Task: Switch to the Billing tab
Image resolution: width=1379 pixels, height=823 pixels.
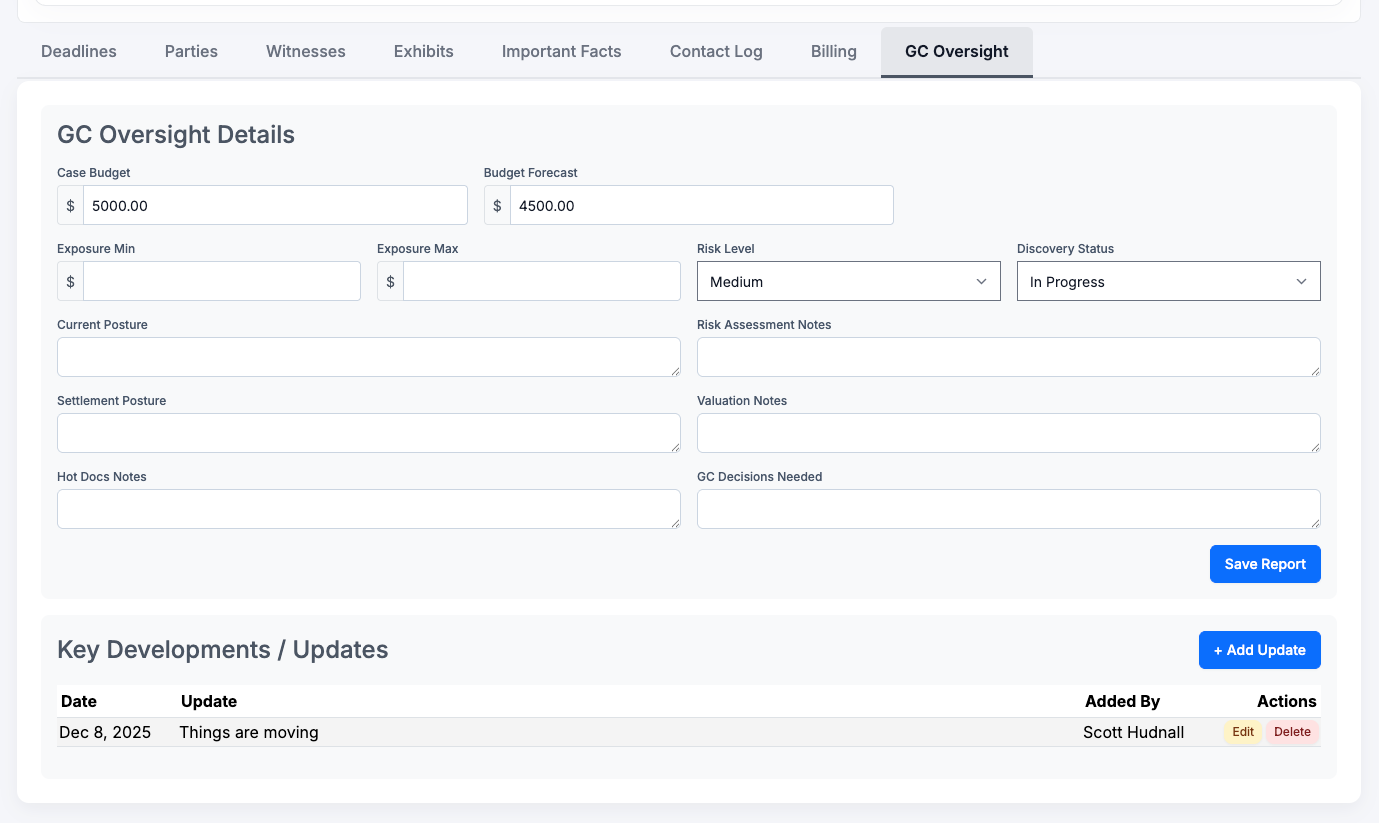Action: 833,51
